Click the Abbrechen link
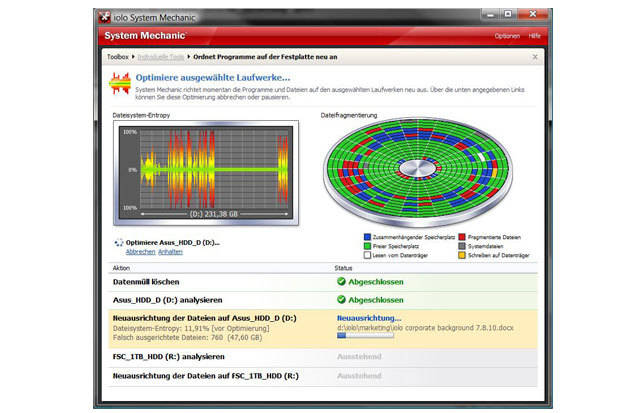 (x=140, y=252)
